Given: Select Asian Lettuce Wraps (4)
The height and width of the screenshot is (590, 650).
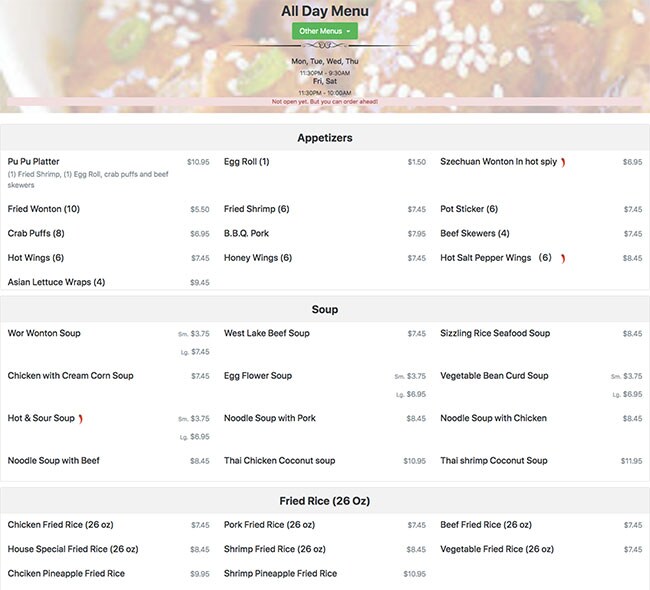Looking at the screenshot, I should point(56,282).
